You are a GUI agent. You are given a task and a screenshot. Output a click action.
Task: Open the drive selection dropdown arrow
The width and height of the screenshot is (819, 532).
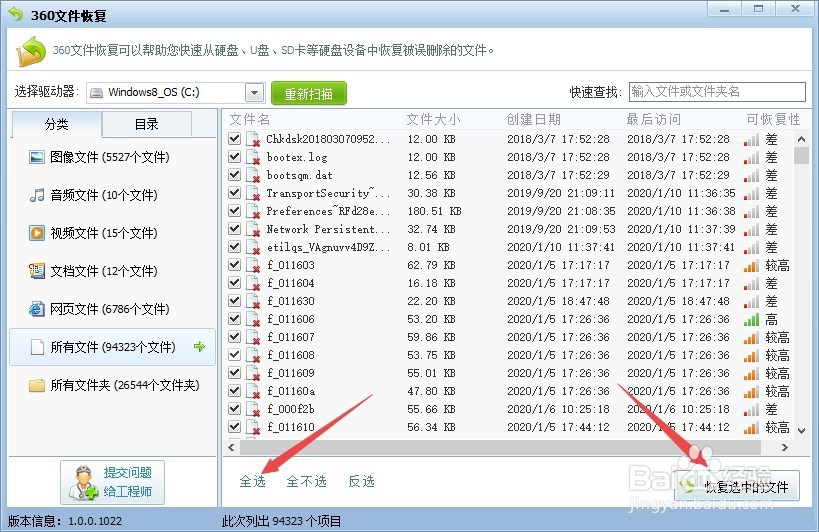coord(254,93)
